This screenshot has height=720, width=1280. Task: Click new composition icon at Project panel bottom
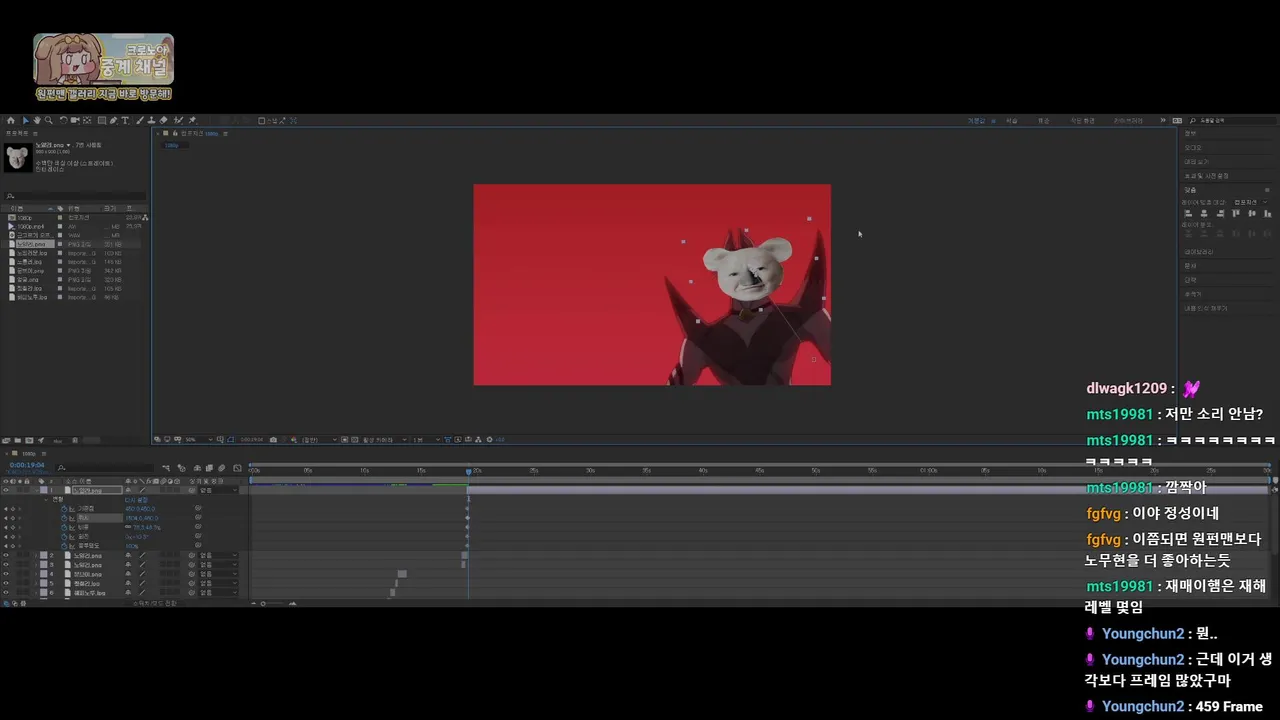click(29, 440)
